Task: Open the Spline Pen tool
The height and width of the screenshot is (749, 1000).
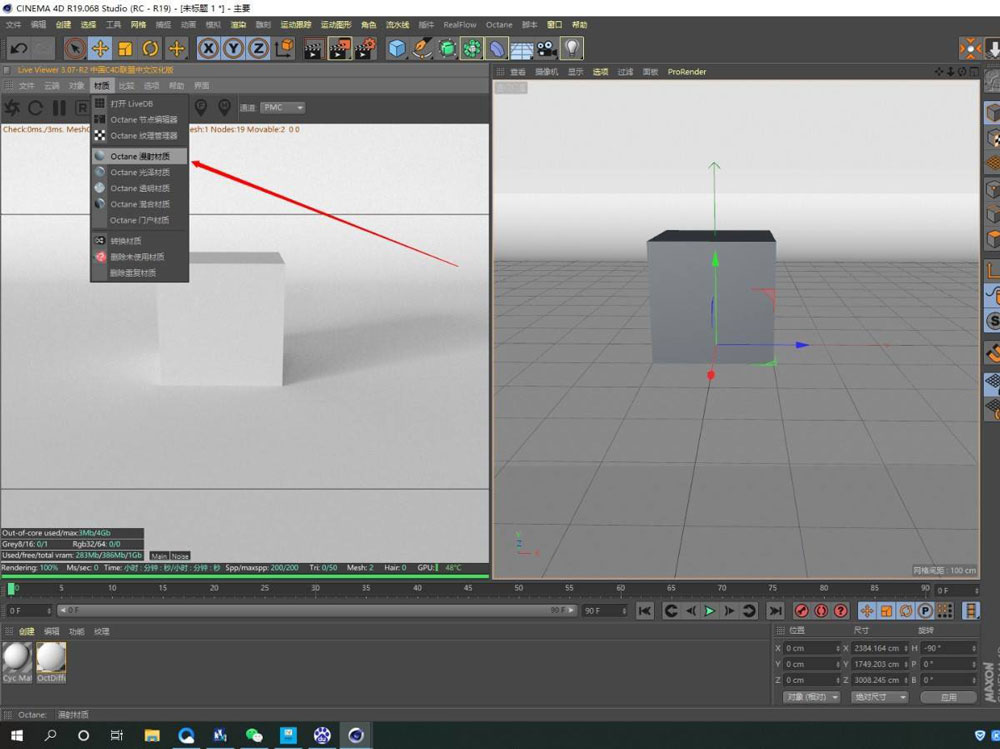Action: tap(422, 48)
